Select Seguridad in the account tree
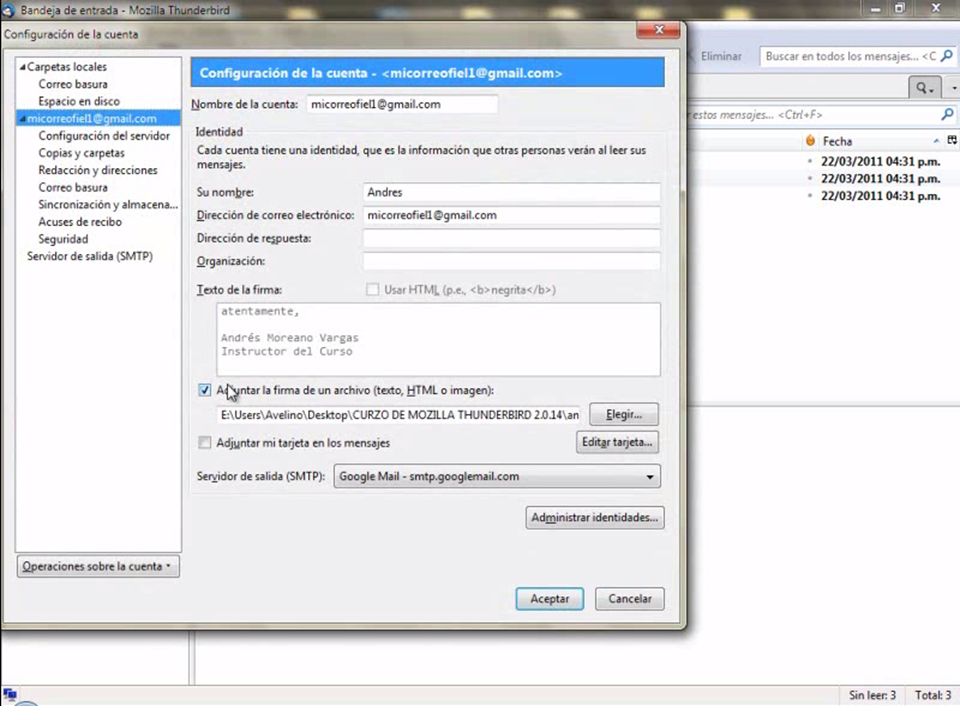960x720 pixels. tap(63, 239)
